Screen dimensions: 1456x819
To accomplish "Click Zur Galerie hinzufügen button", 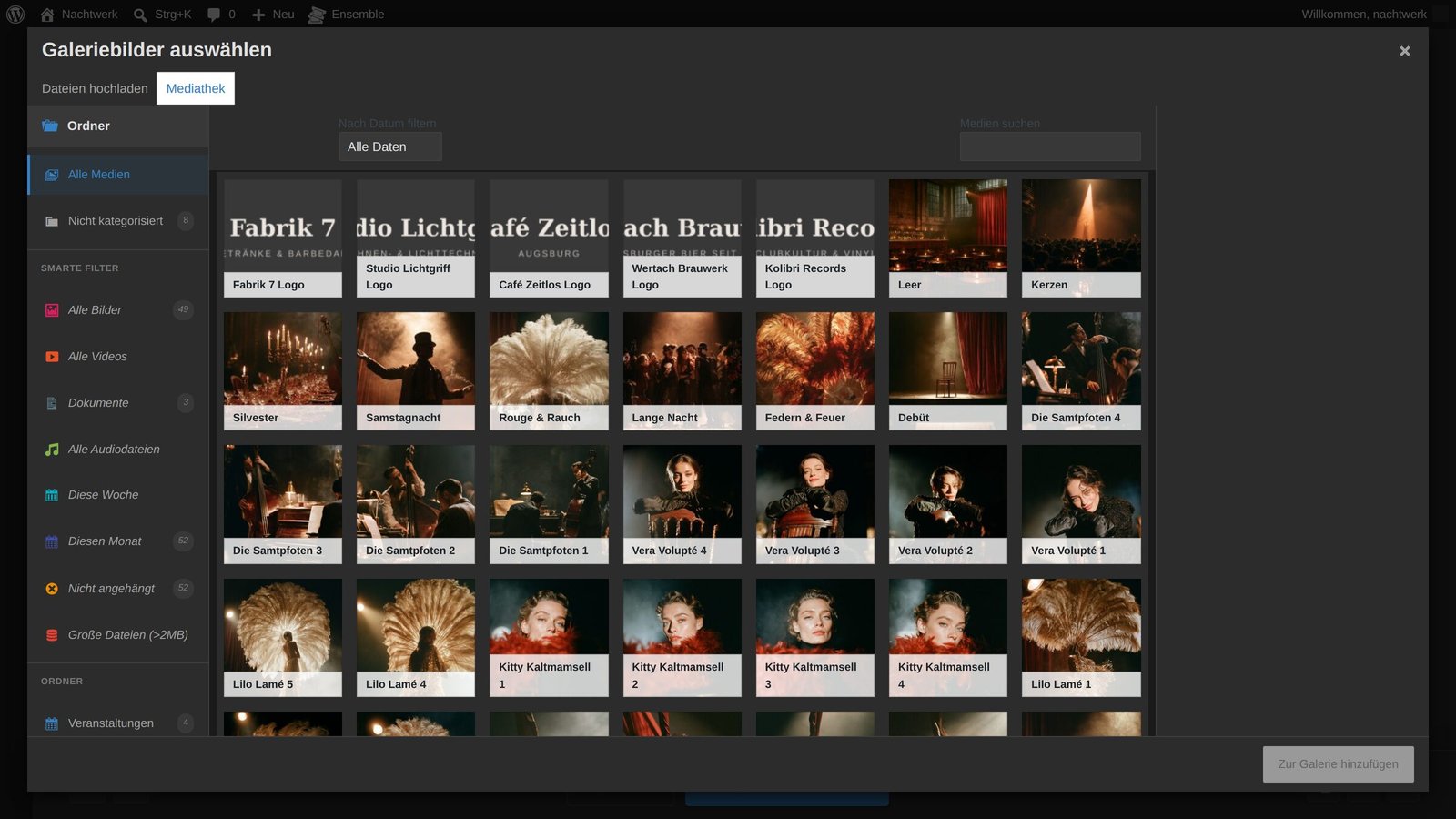I will 1338,764.
